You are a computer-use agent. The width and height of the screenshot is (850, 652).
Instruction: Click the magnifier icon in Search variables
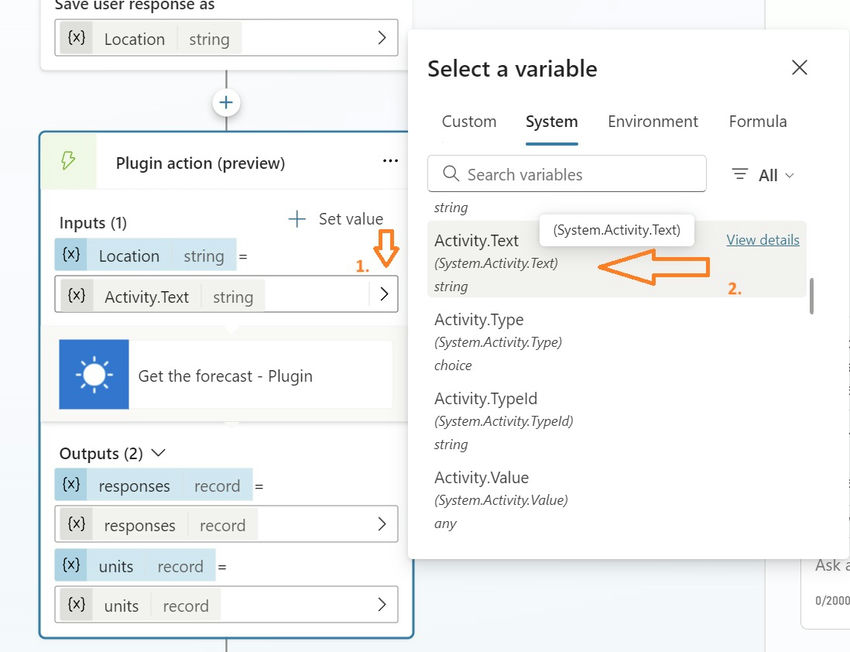[451, 174]
